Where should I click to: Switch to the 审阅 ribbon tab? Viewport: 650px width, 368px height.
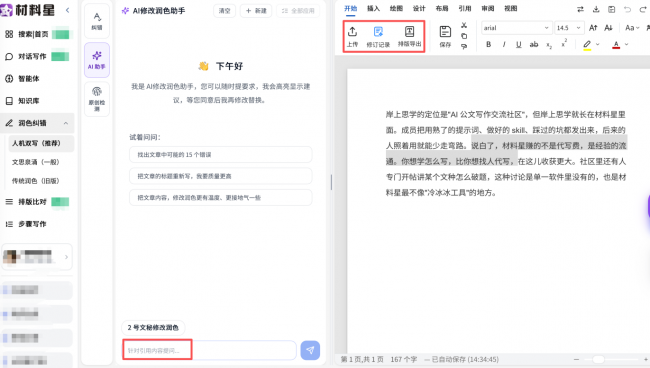(488, 8)
